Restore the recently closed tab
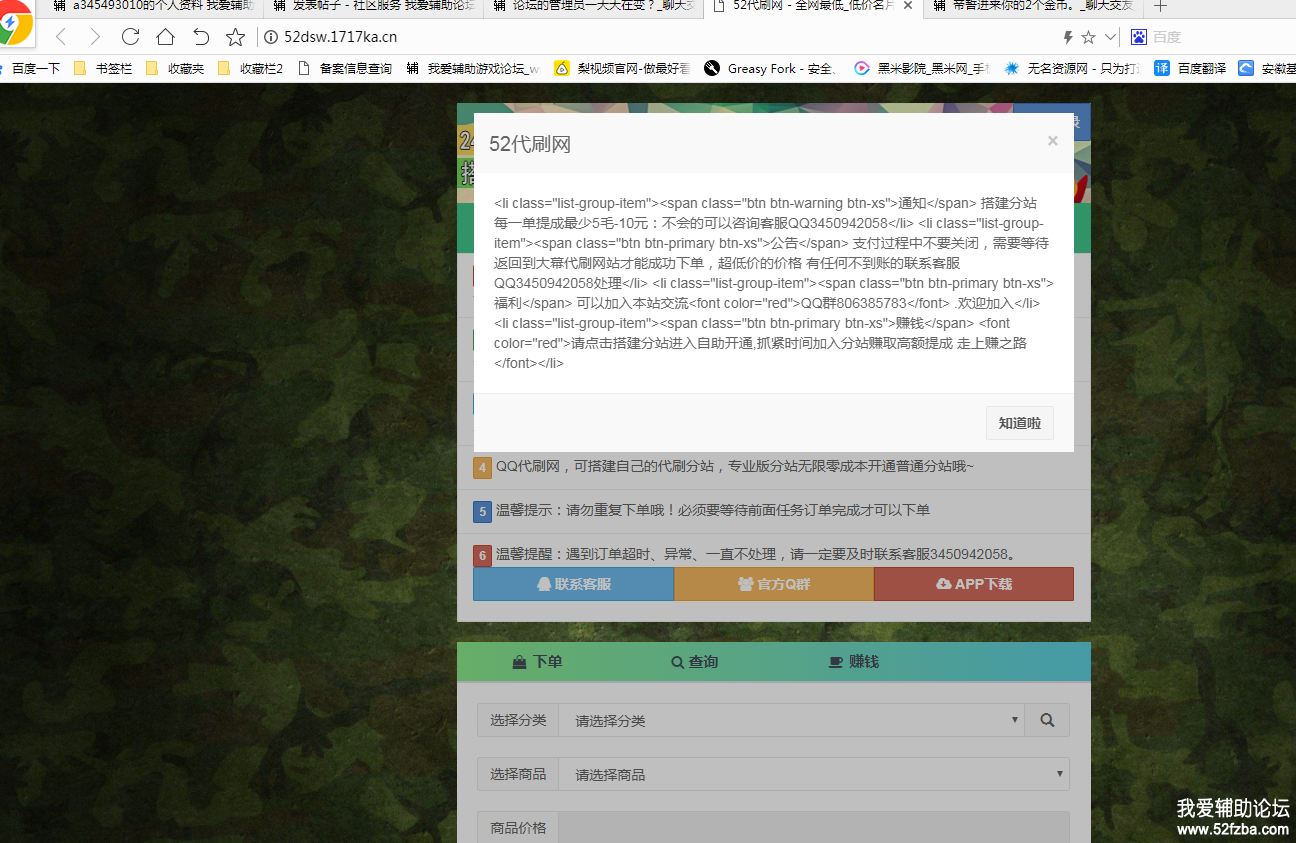The image size is (1296, 843). [x=201, y=38]
